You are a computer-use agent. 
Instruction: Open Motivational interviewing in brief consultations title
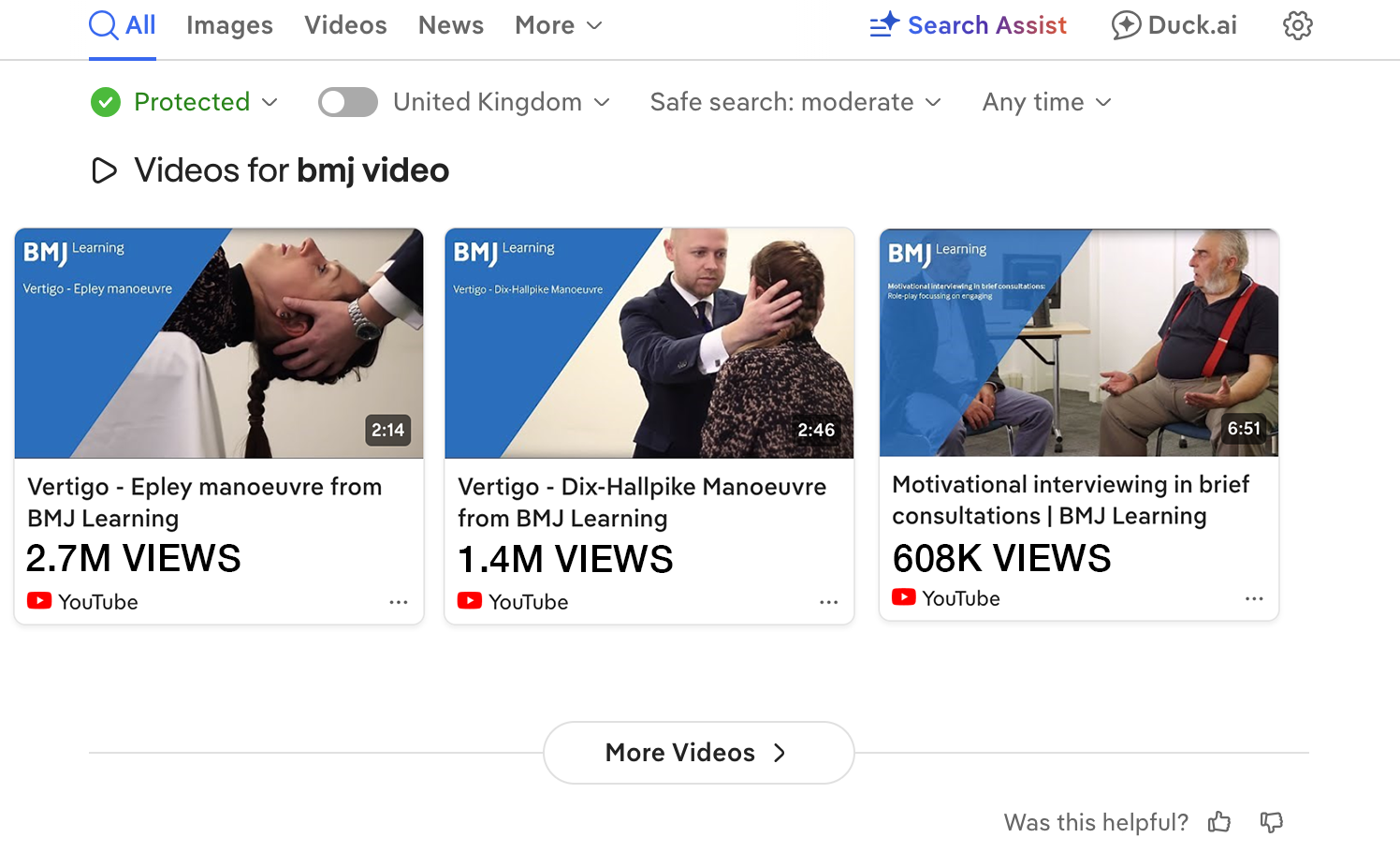click(1071, 500)
